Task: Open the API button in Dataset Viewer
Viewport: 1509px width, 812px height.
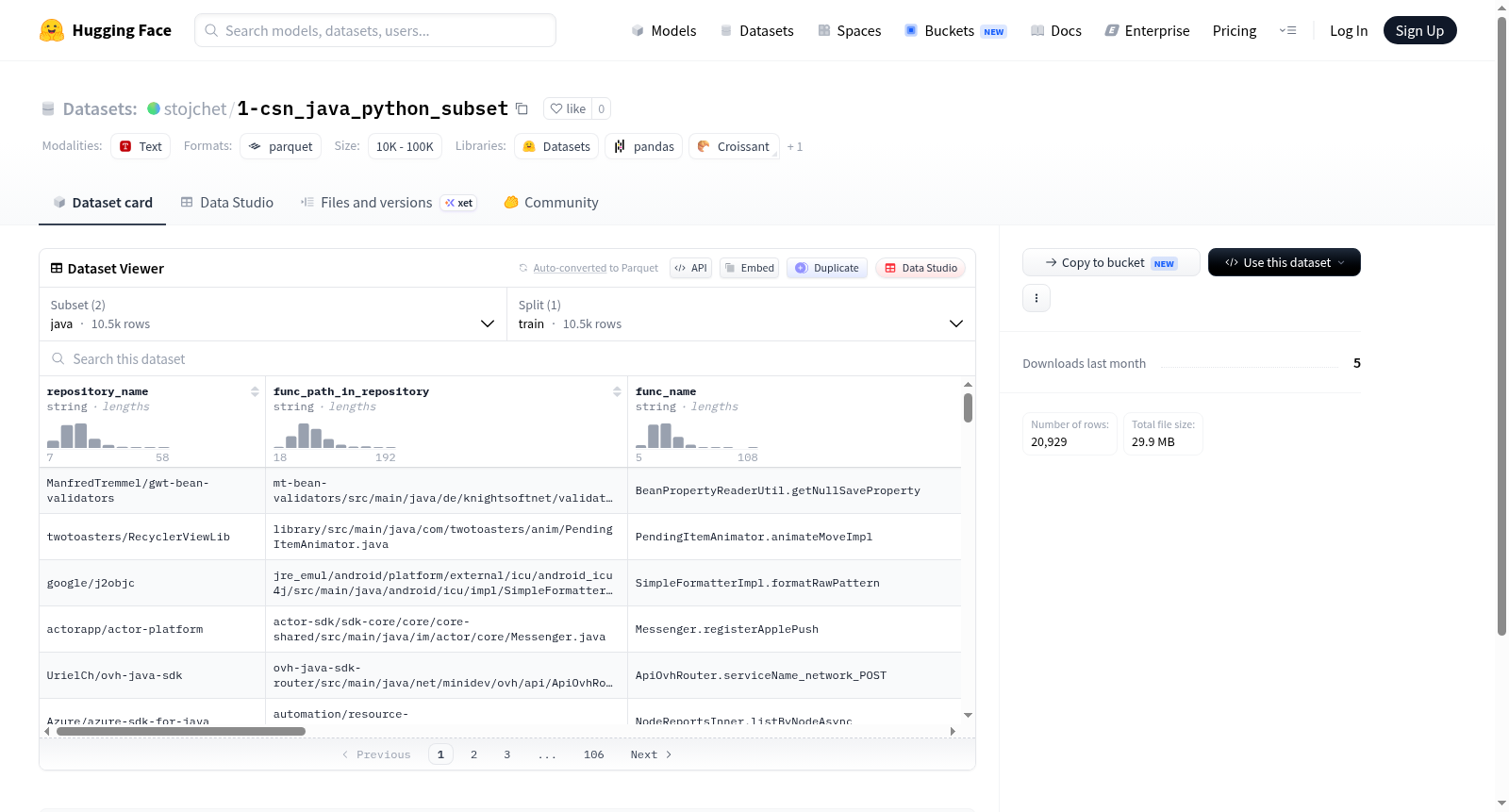Action: pos(690,268)
